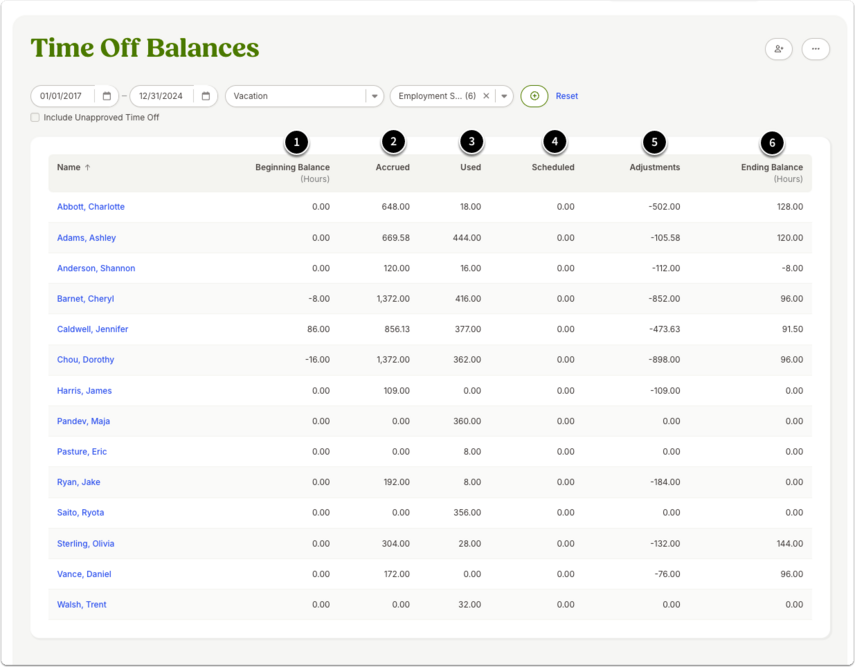This screenshot has width=855, height=667.
Task: Open Sterling, Olivia employee link
Action: point(86,544)
